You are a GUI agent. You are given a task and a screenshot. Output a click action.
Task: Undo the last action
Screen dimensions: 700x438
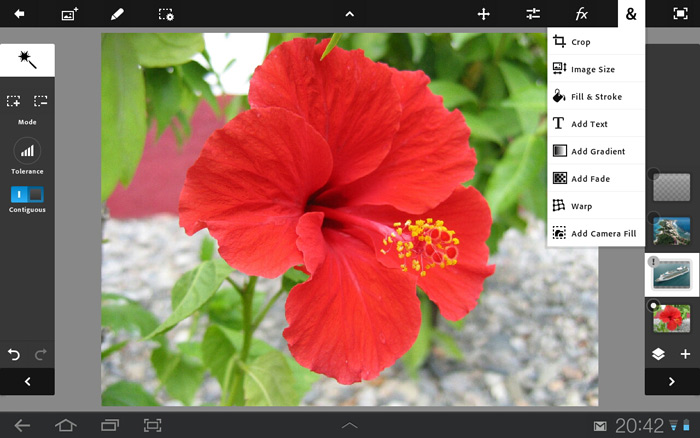(x=14, y=354)
